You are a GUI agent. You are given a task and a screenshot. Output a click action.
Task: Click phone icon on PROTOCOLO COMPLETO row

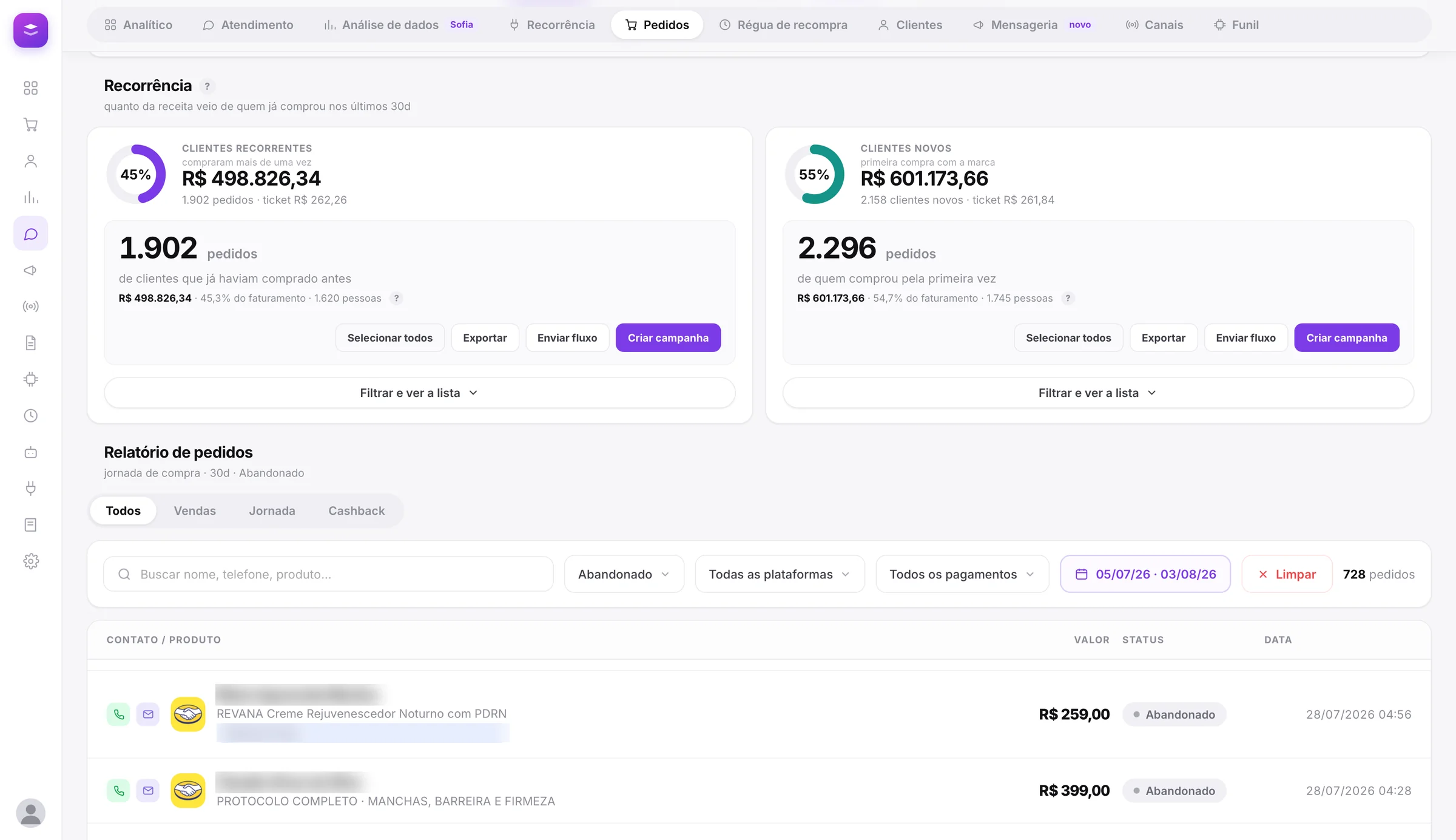(x=118, y=791)
